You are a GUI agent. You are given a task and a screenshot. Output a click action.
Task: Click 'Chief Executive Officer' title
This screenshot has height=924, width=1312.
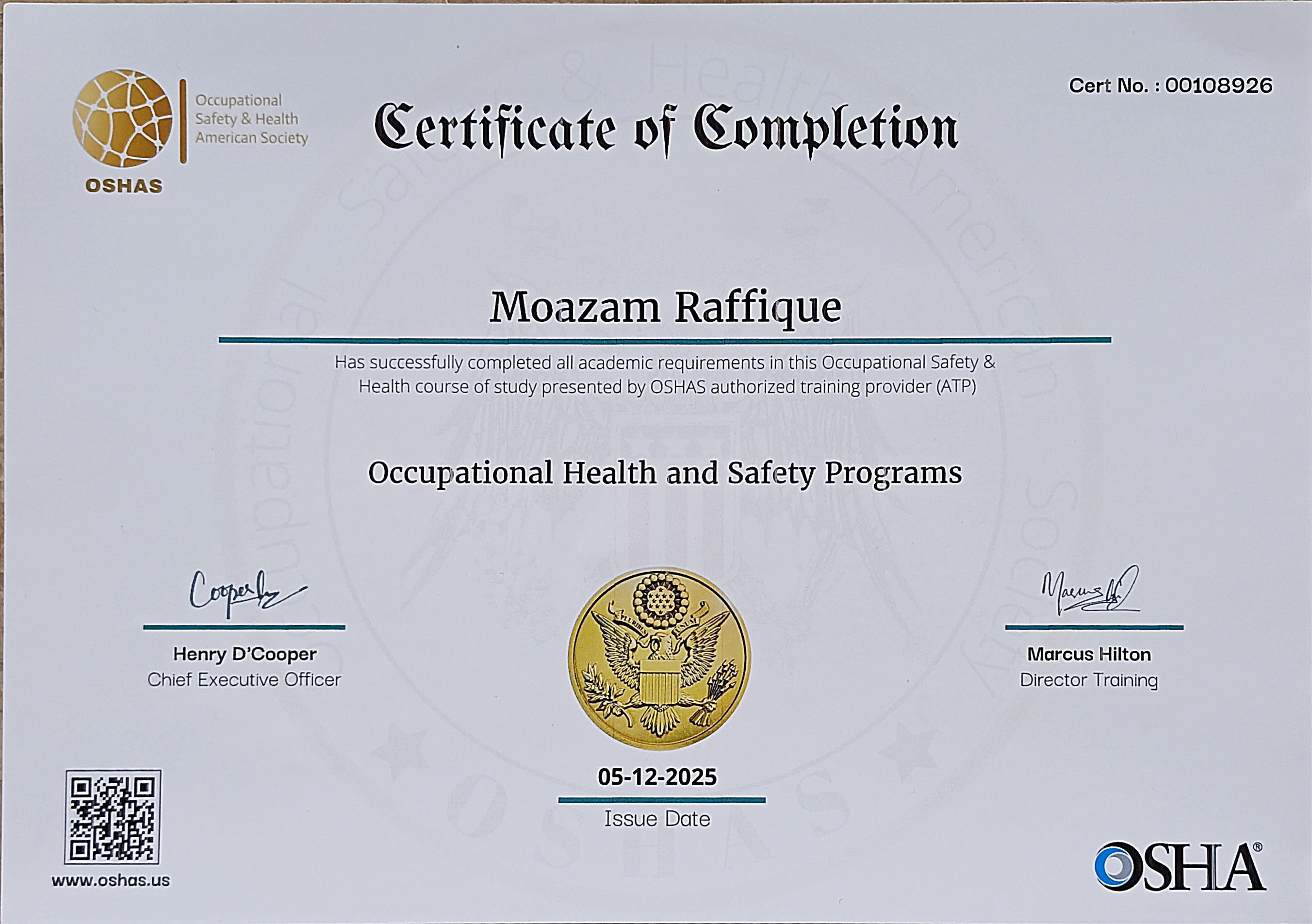tap(244, 680)
